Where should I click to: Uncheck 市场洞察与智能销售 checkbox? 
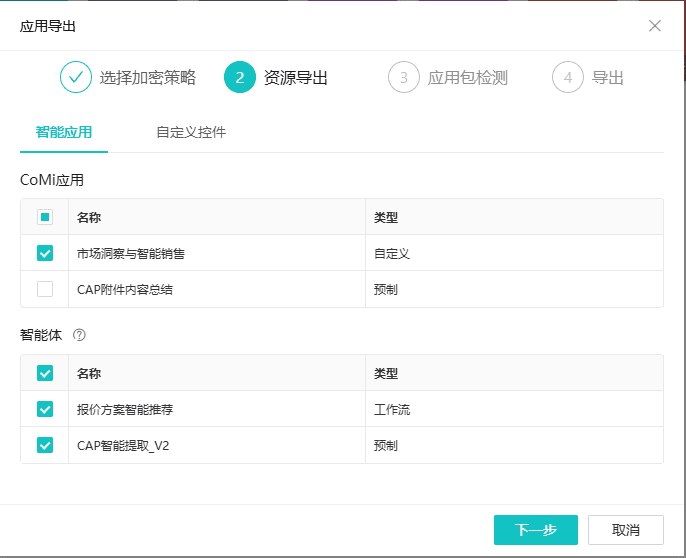tap(45, 253)
